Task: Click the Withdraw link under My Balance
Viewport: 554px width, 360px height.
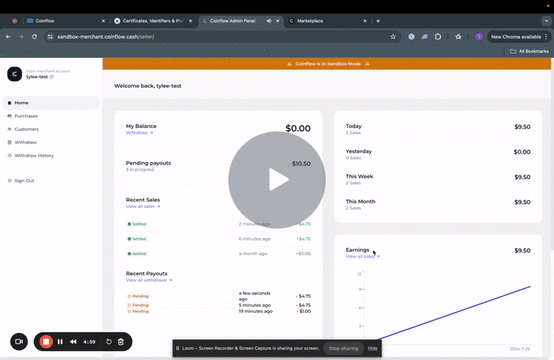Action: 140,133
